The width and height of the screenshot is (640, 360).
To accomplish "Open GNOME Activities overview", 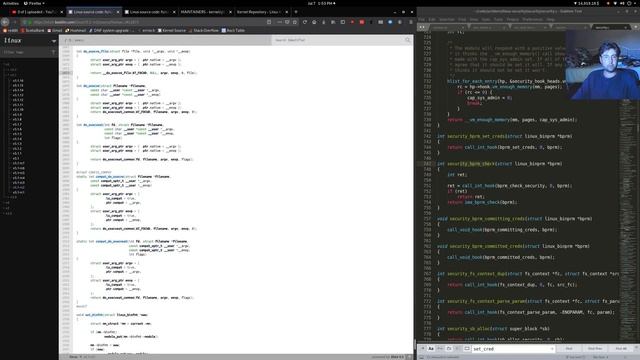I will pos(11,3).
